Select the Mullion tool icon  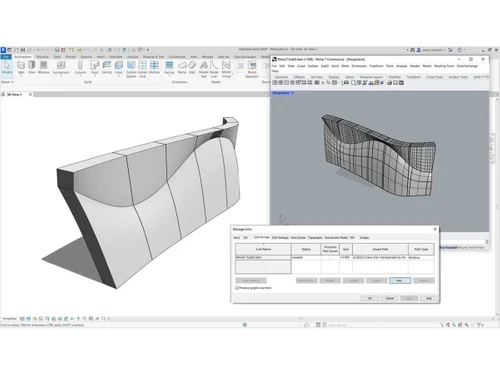pos(154,65)
